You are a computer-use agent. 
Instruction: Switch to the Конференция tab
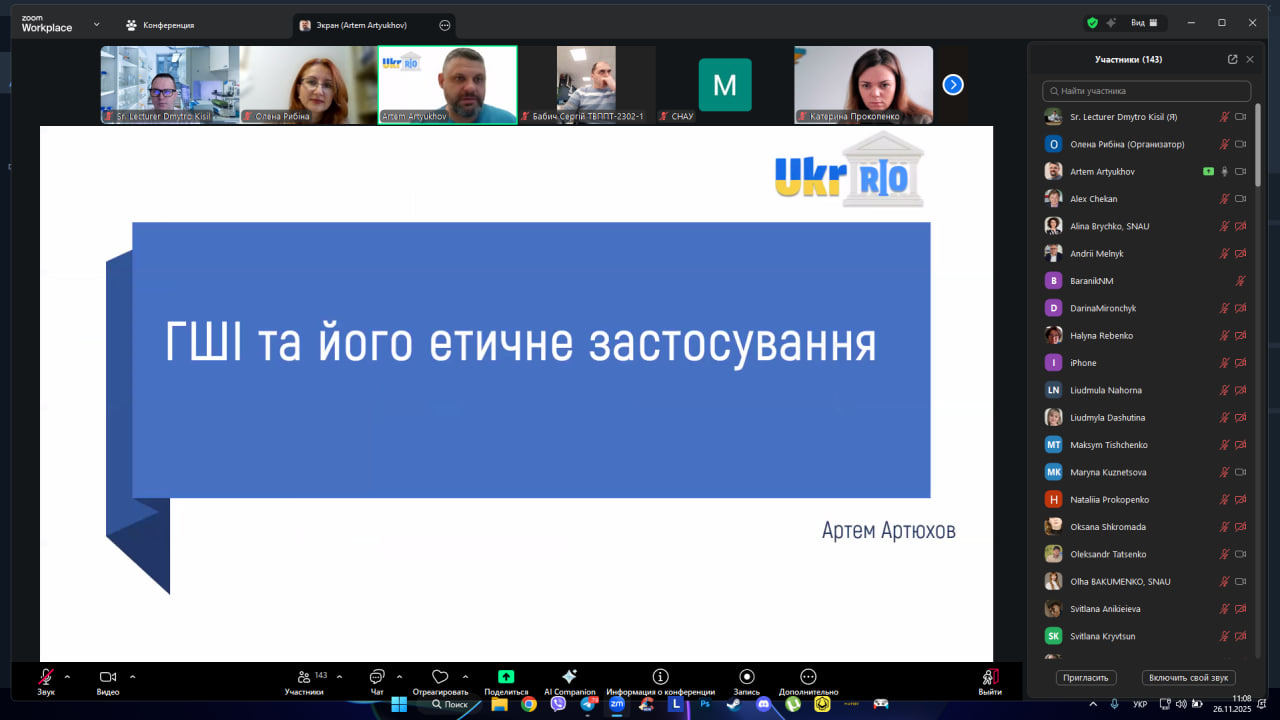[161, 25]
